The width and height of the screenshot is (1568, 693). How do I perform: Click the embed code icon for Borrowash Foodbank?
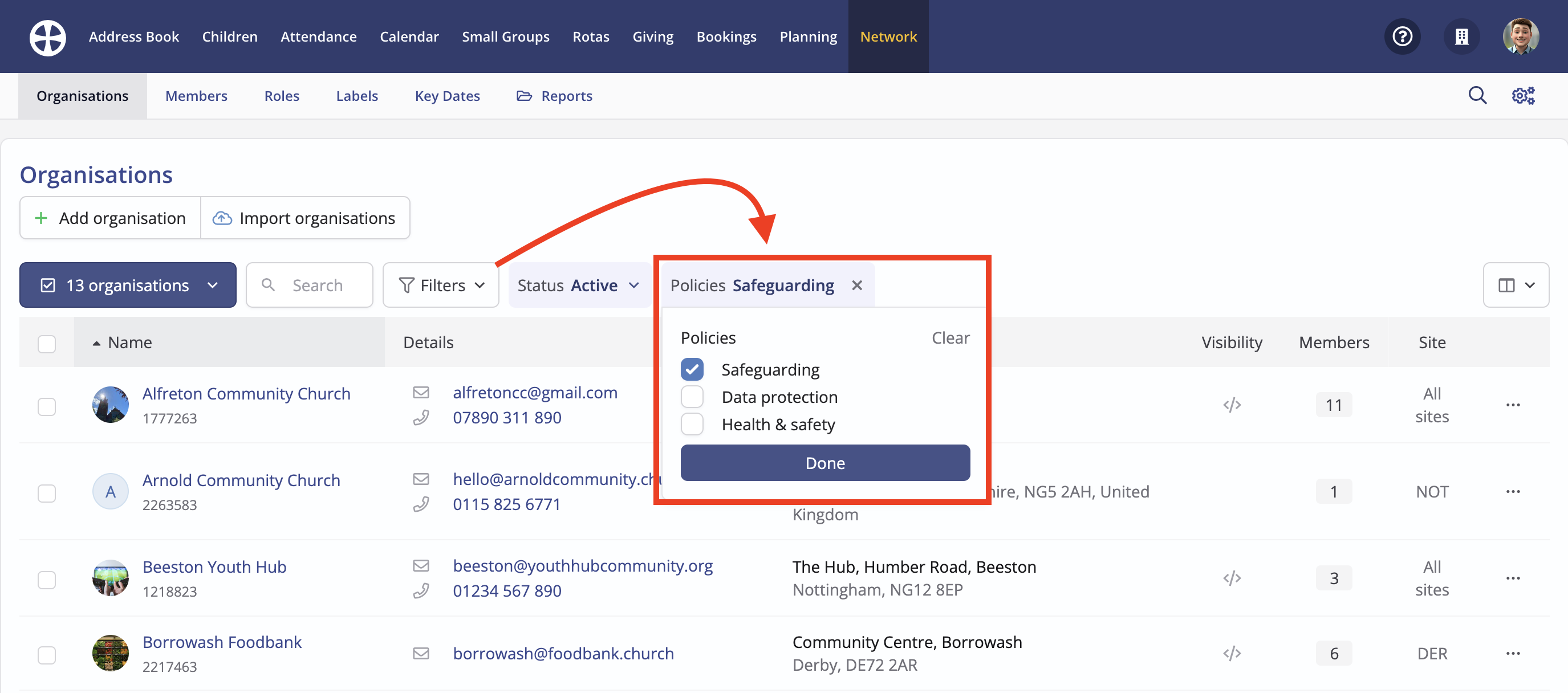coord(1232,654)
